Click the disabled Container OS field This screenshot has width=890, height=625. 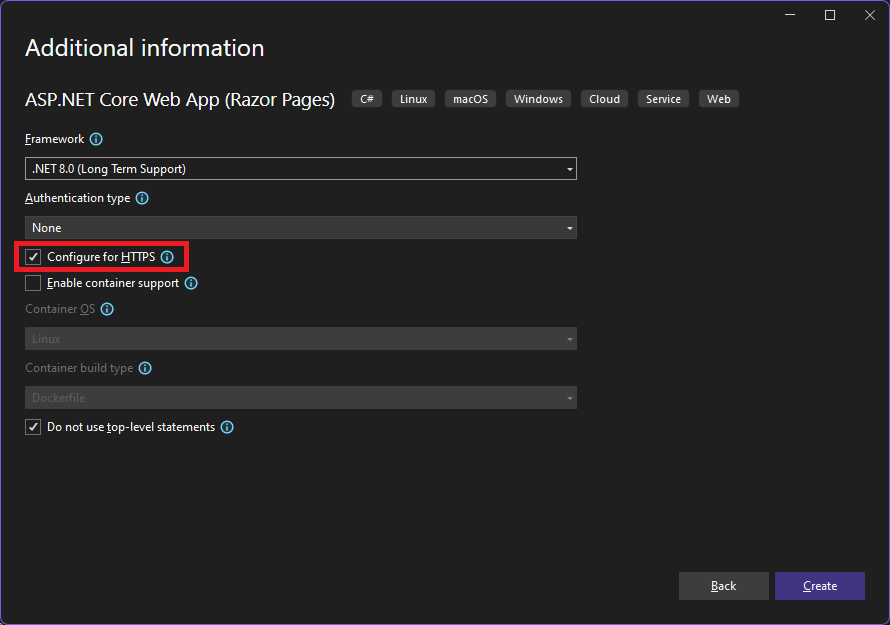tap(300, 338)
